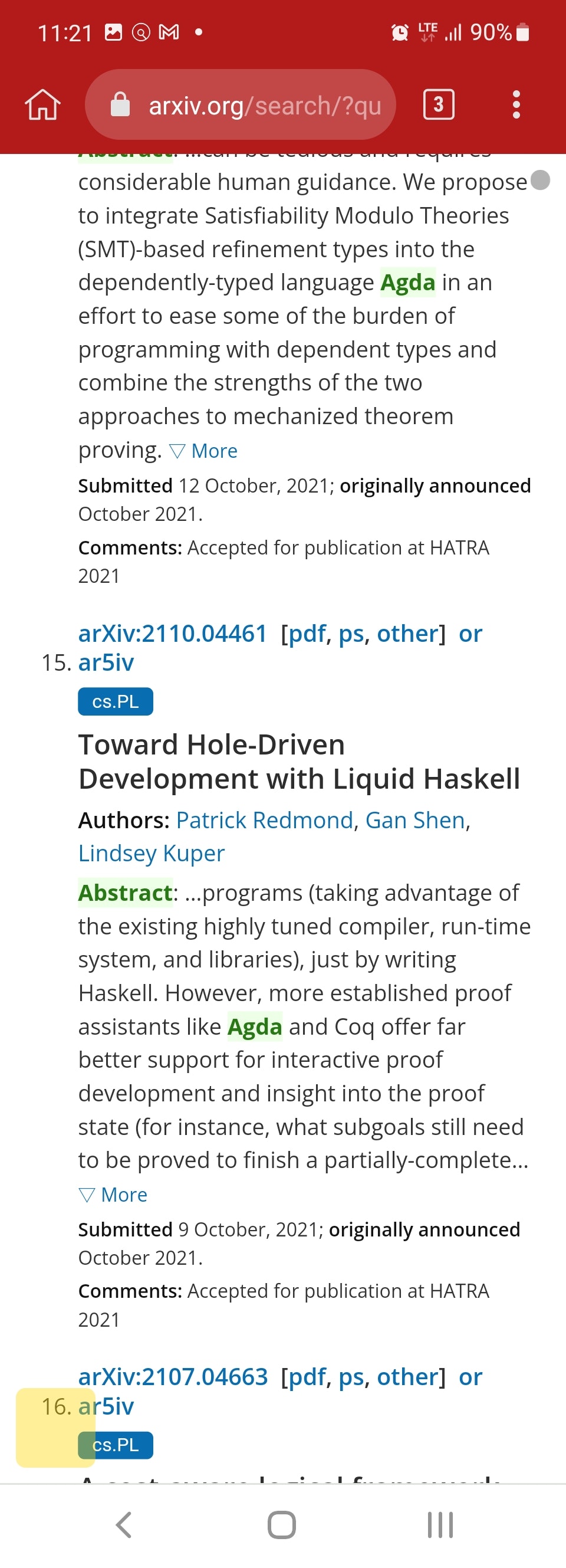This screenshot has height=1568, width=566.
Task: Tap the arxiv.org address bar
Action: (x=241, y=104)
